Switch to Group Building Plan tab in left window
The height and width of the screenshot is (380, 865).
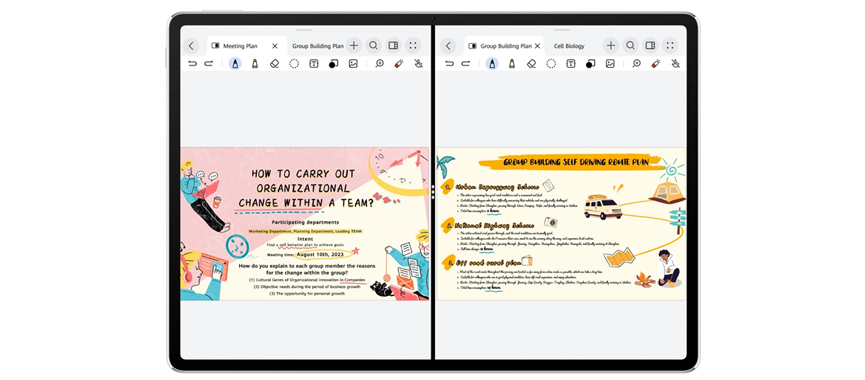(318, 46)
